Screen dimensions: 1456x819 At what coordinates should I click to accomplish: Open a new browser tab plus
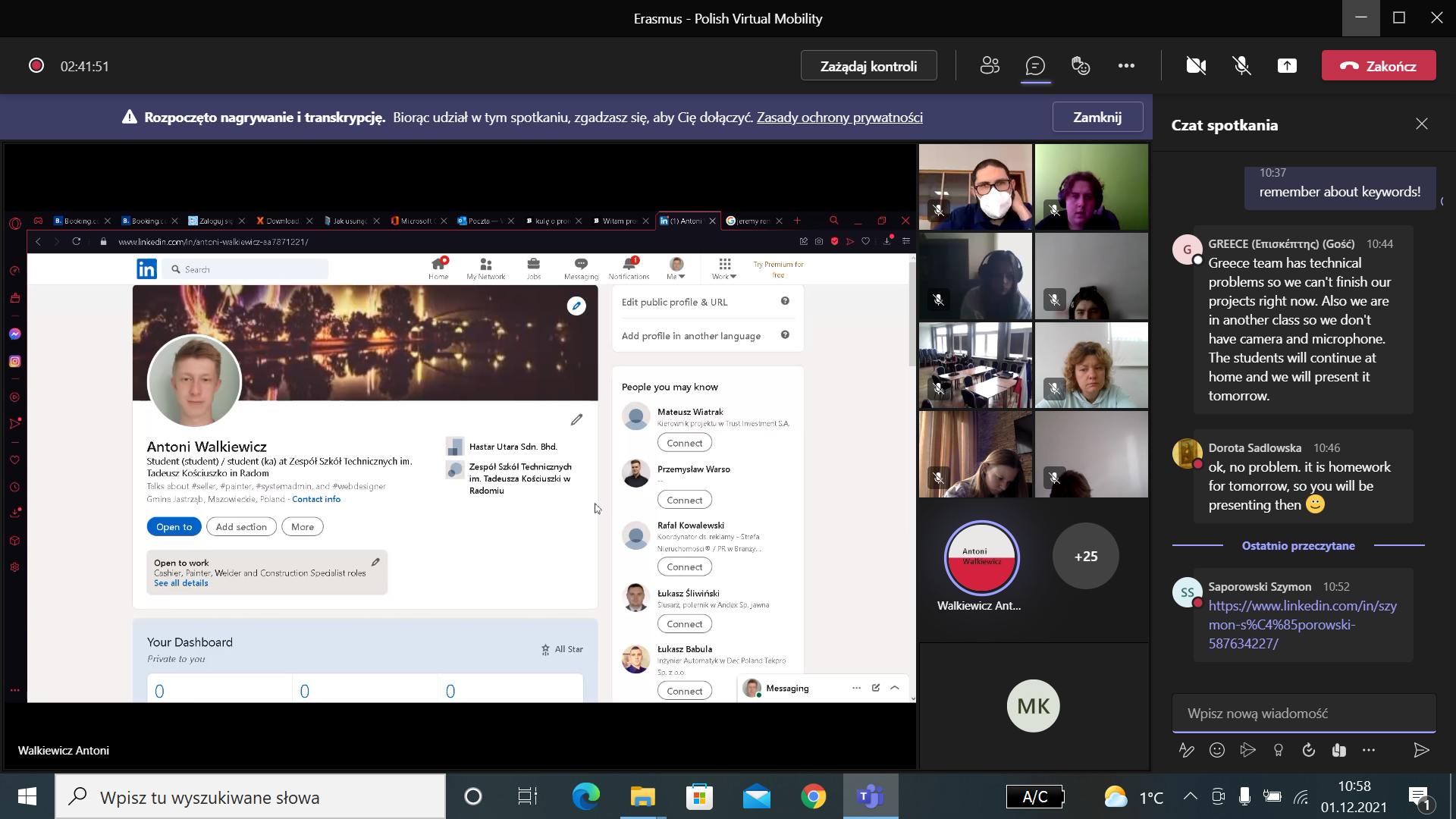click(x=797, y=221)
